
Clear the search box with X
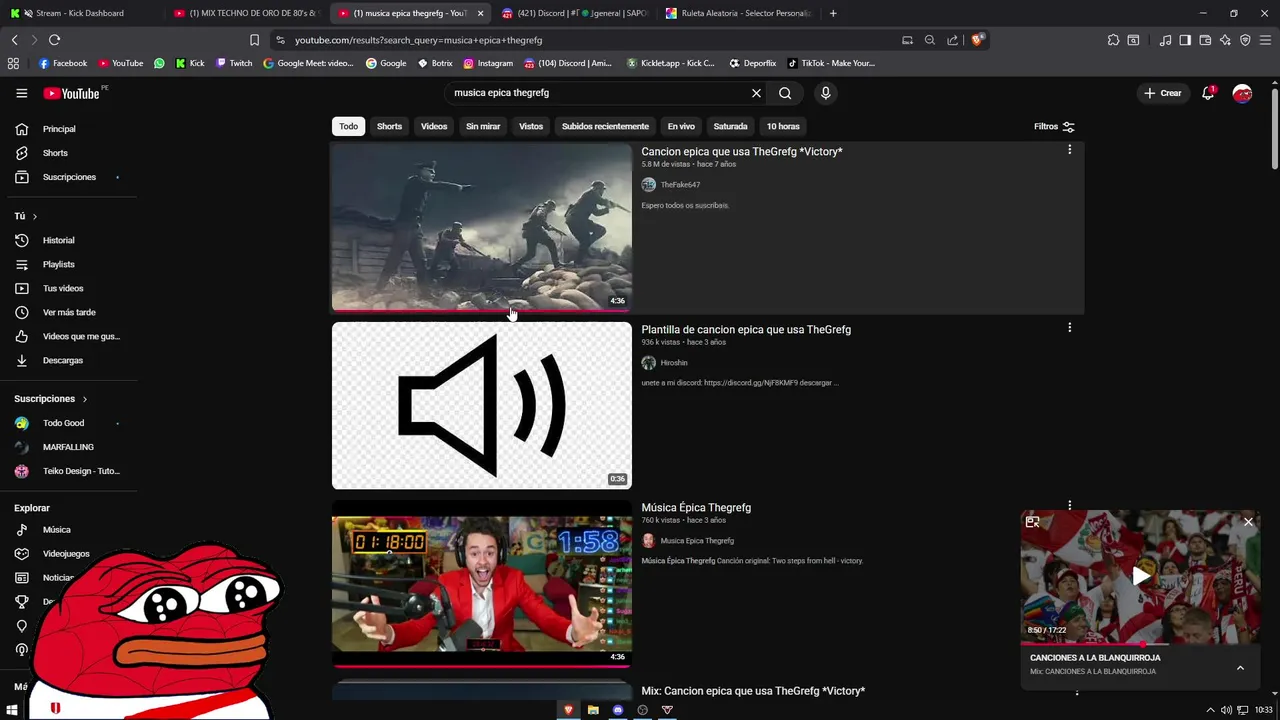756,93
